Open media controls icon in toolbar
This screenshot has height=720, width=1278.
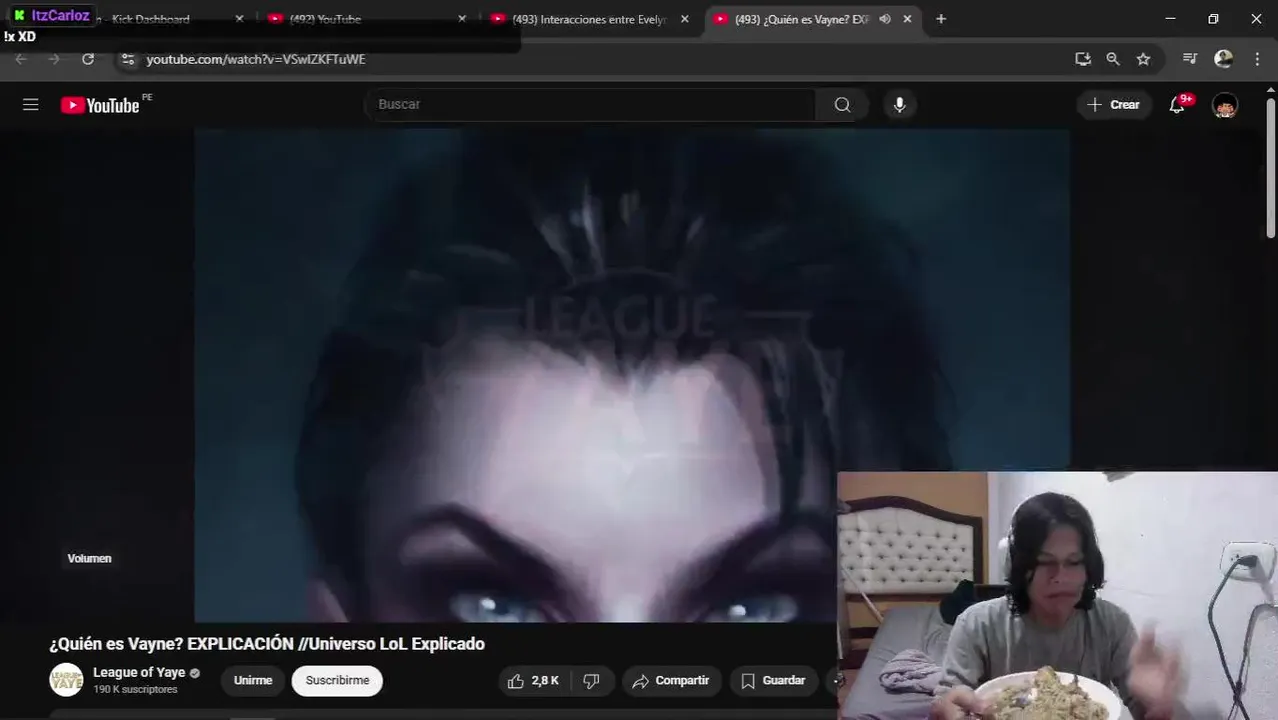pyautogui.click(x=1190, y=59)
